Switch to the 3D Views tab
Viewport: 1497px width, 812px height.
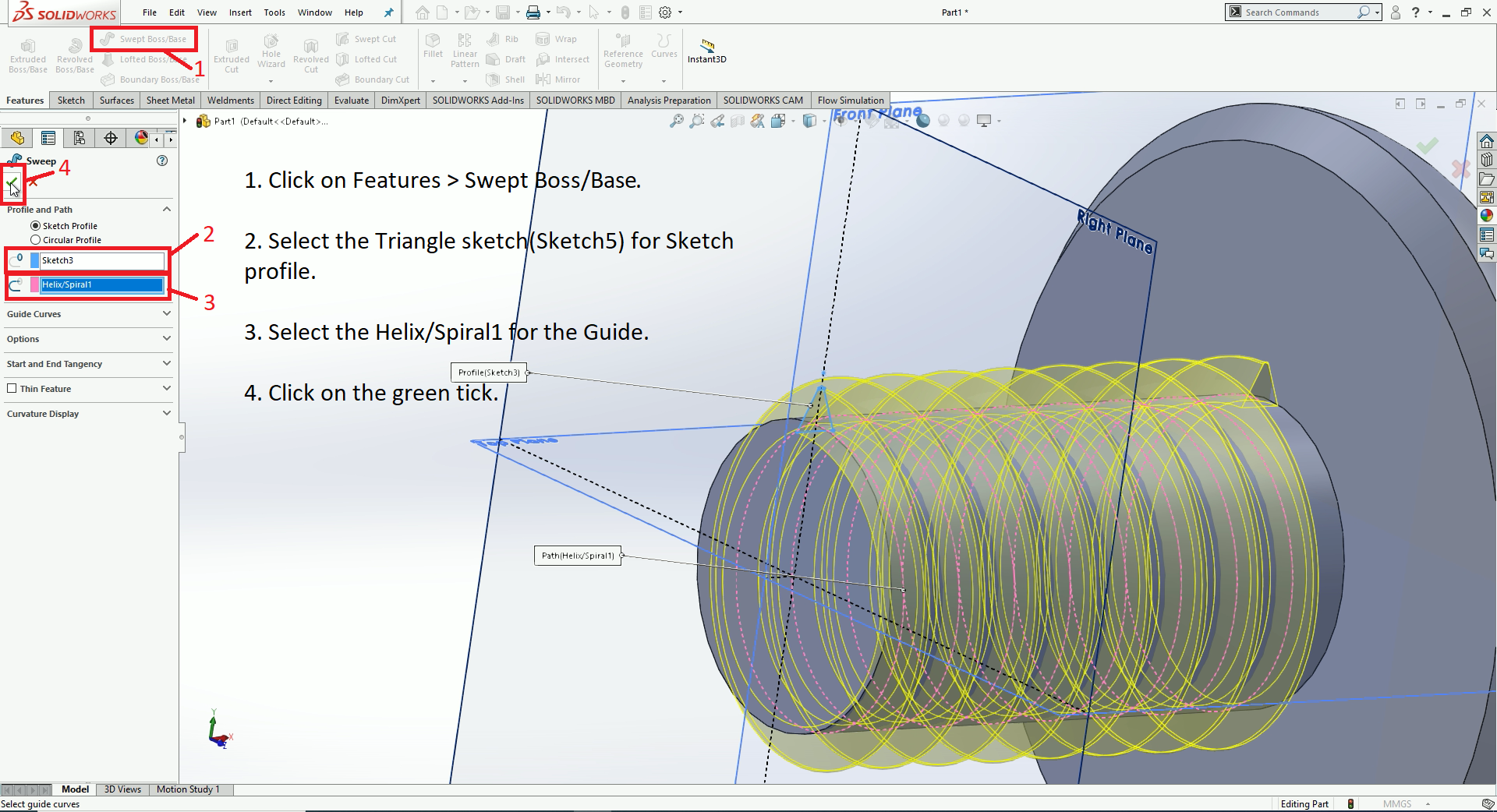click(x=122, y=789)
